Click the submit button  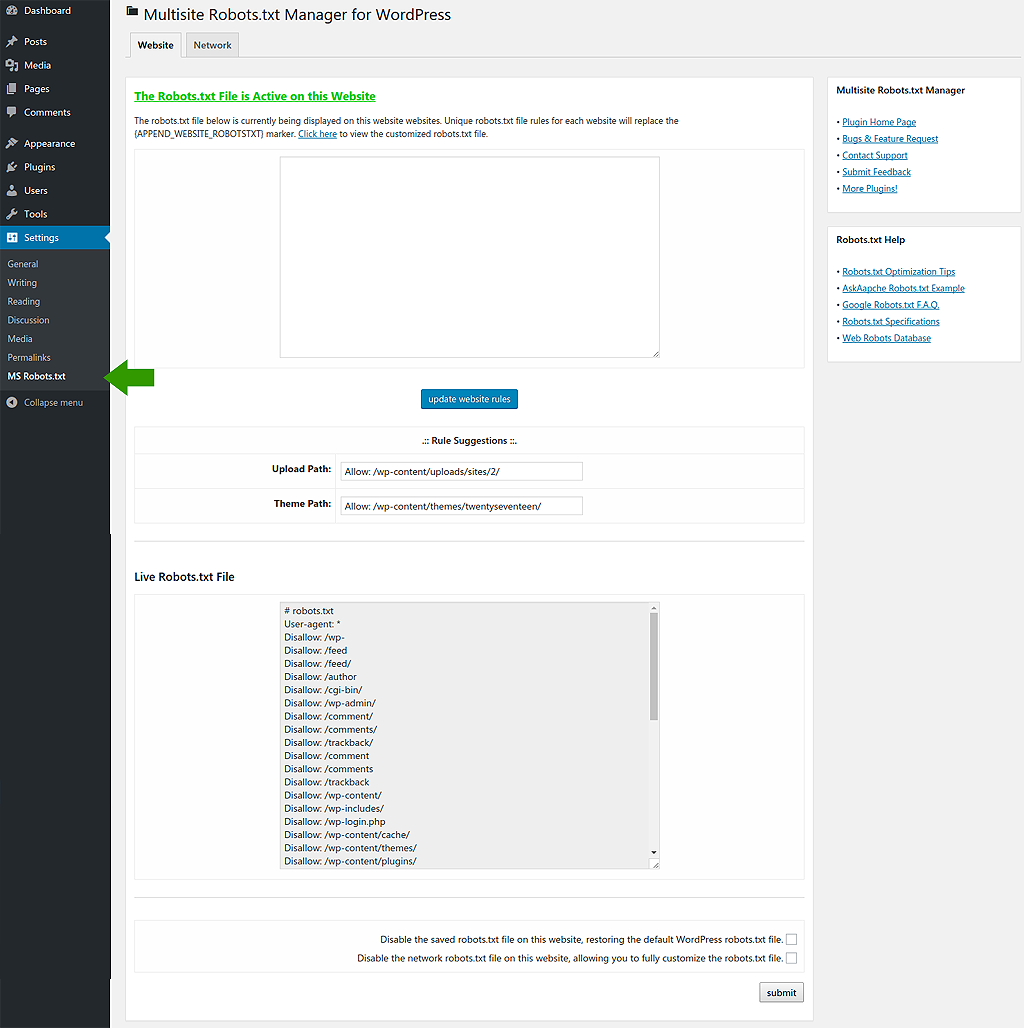pyautogui.click(x=781, y=993)
